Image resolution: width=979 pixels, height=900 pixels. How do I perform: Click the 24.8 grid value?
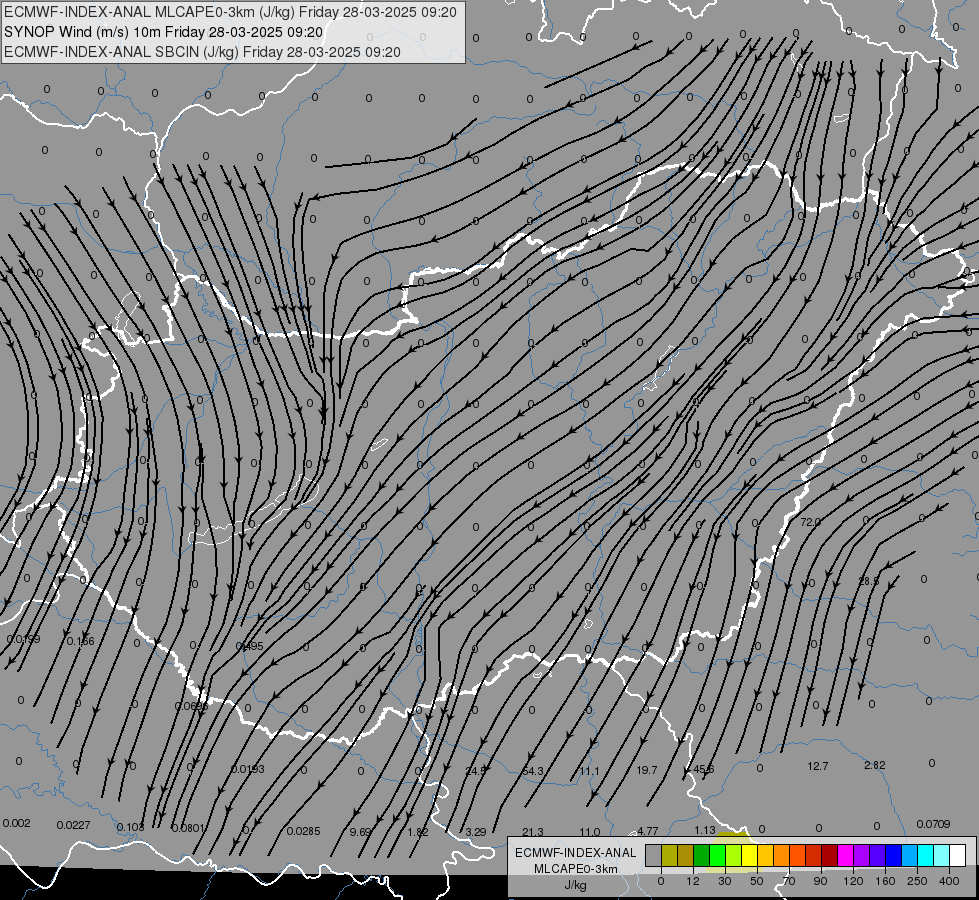pos(476,771)
